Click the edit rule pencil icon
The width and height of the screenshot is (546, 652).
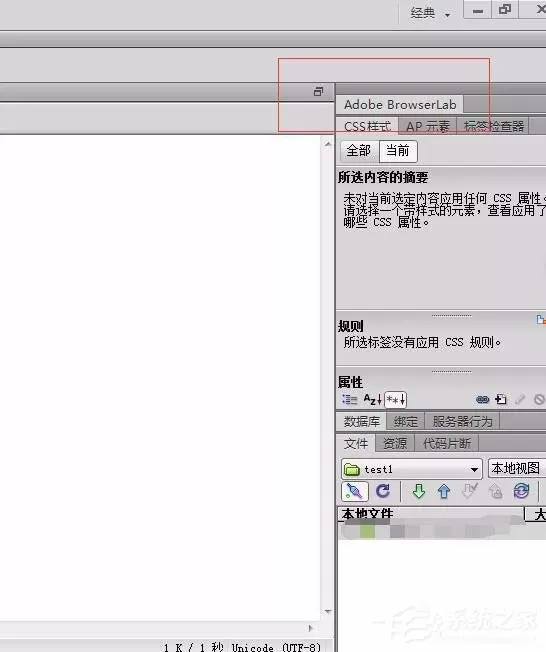[520, 400]
